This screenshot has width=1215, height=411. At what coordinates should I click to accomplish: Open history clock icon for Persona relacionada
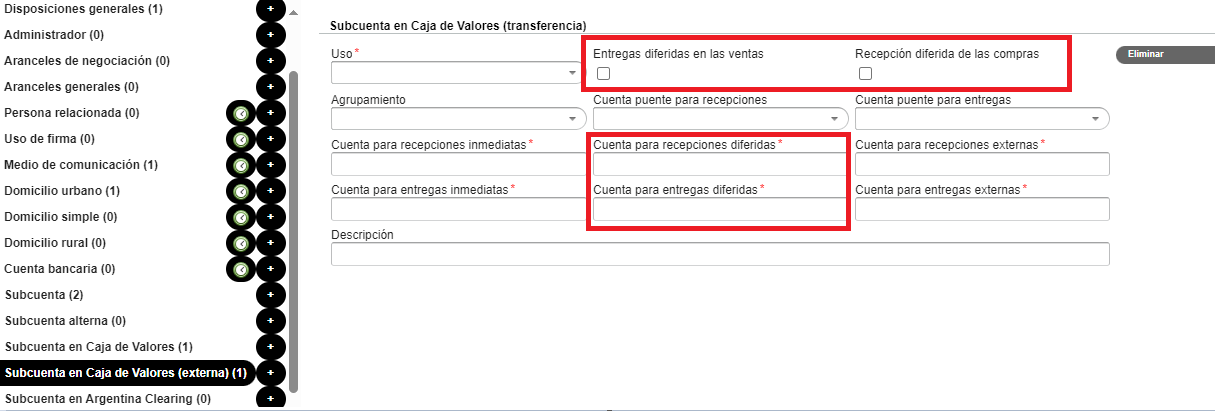coord(241,113)
